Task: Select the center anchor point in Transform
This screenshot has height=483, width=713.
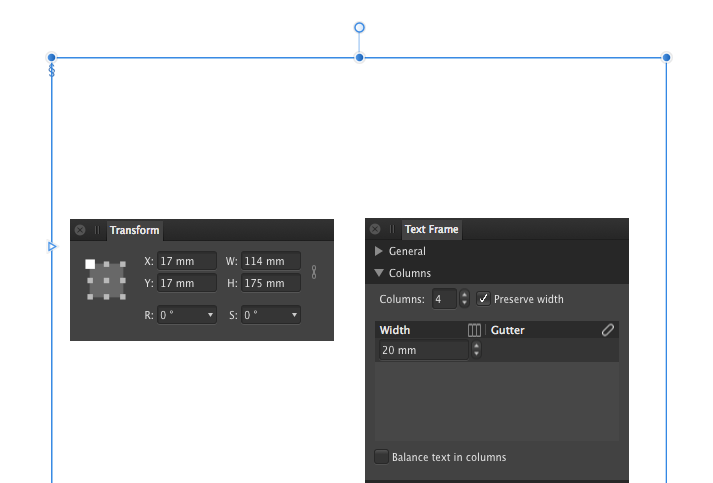Action: (106, 281)
